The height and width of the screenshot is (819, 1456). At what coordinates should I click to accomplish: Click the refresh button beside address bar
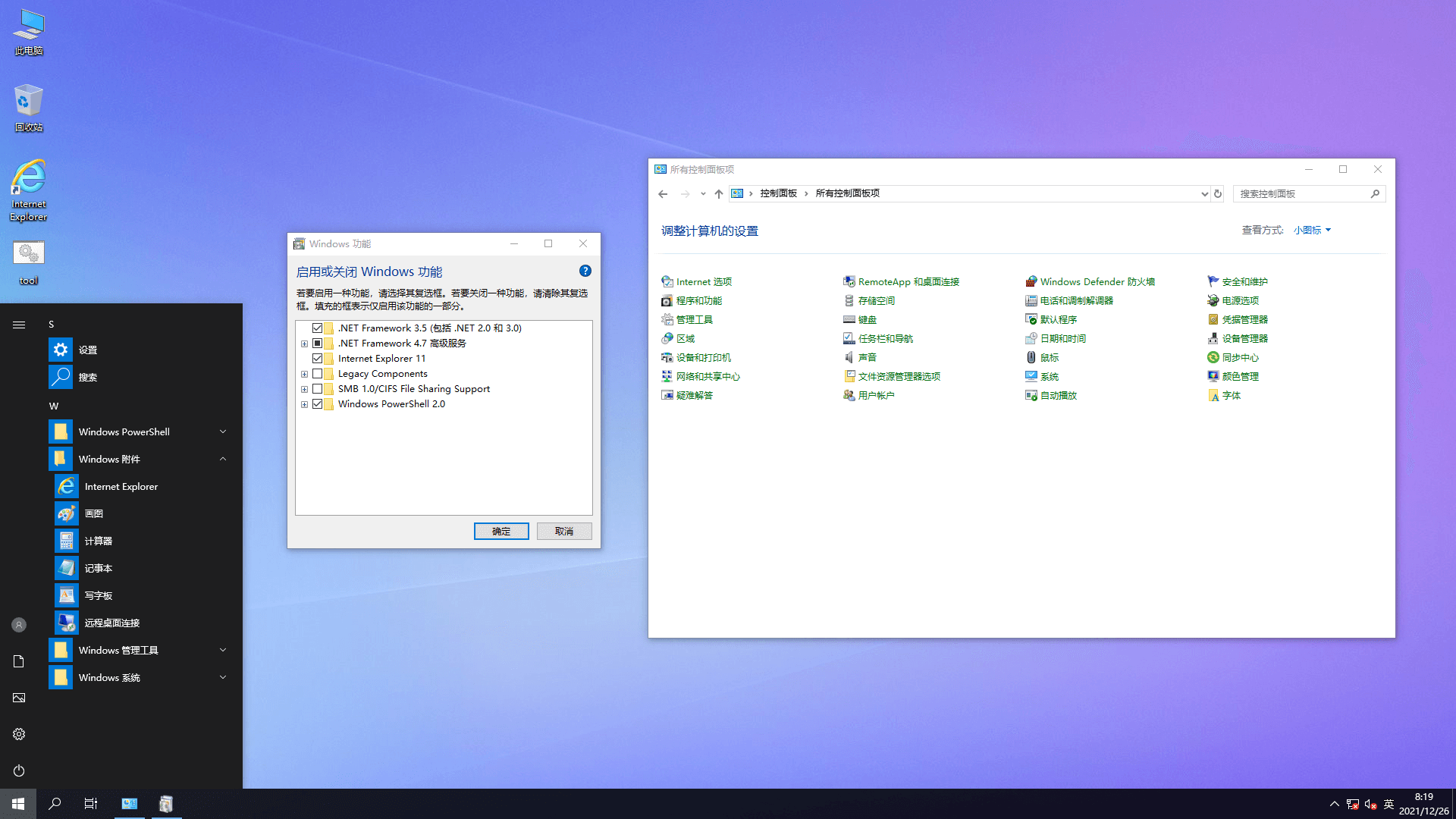pos(1218,193)
